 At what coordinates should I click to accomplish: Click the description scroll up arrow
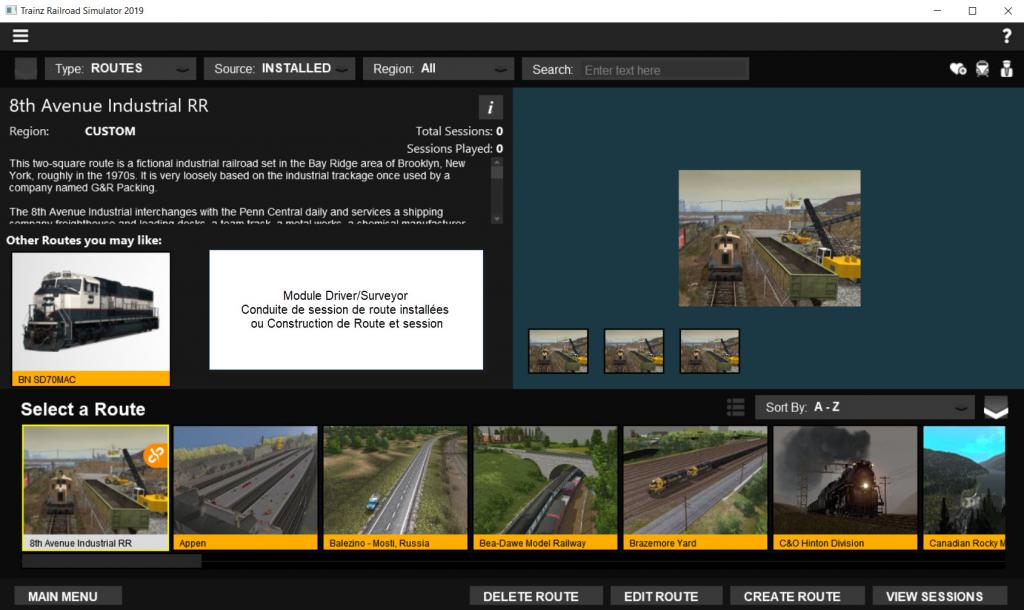(x=497, y=162)
